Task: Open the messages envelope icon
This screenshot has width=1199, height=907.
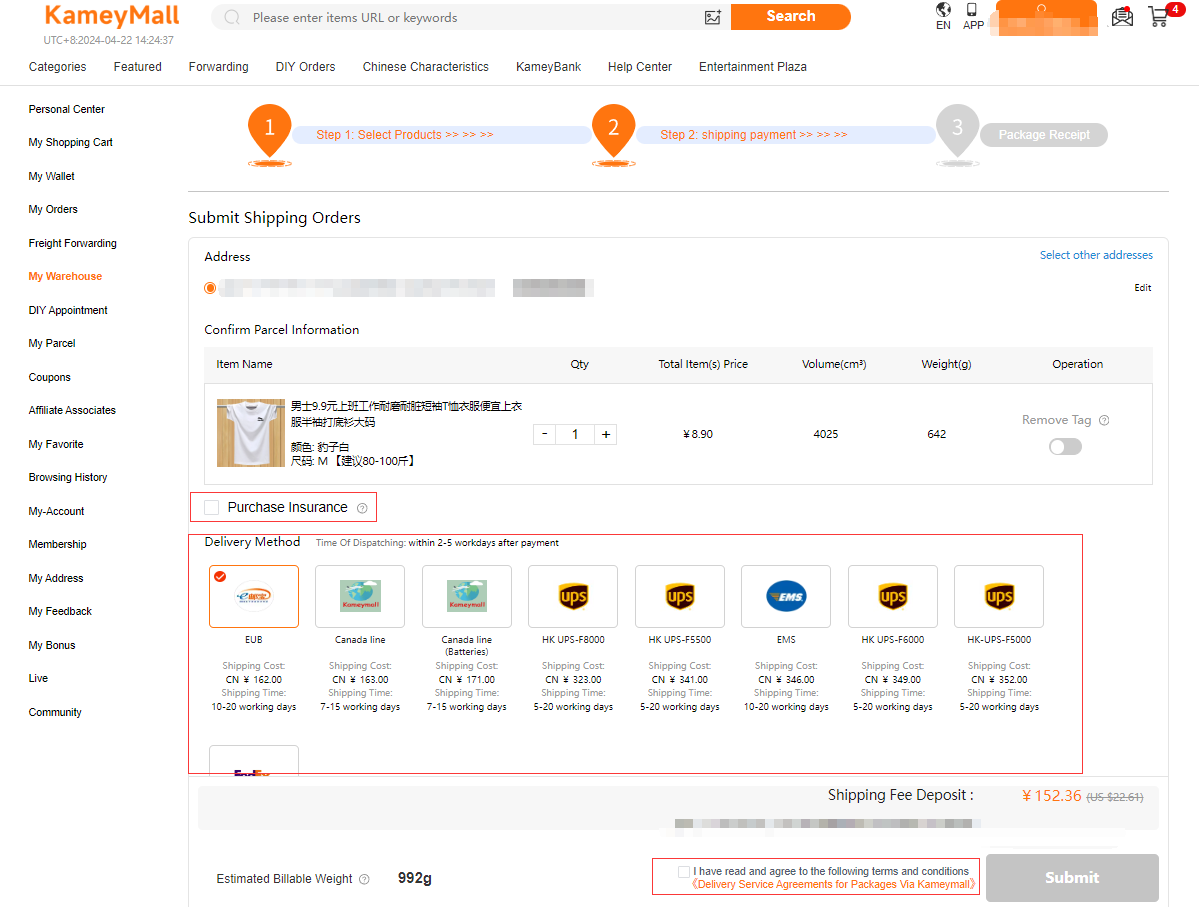Action: pos(1122,16)
